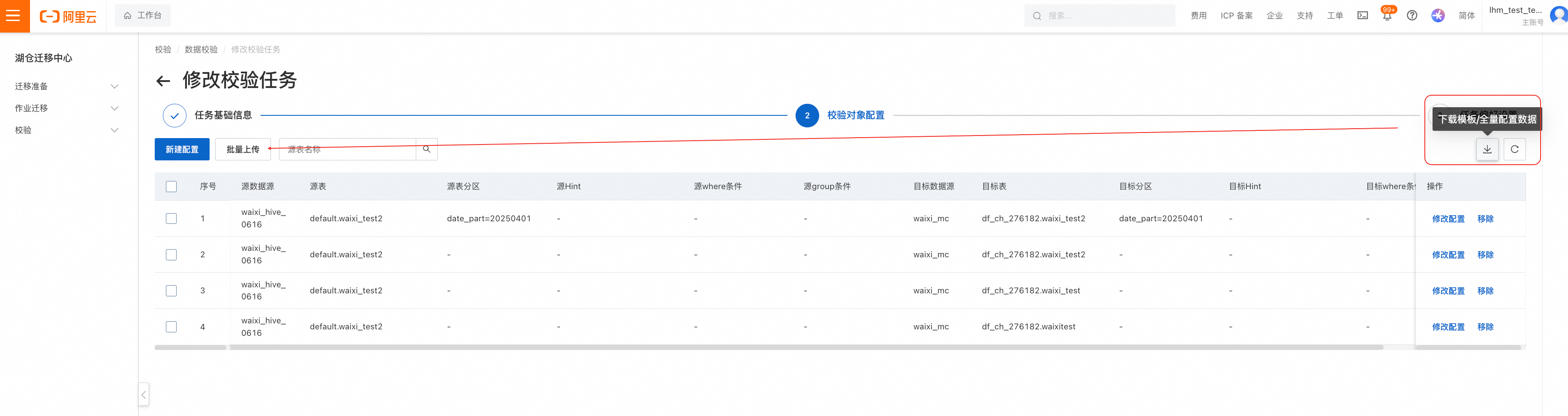Open the 工单 menu
1568x416 pixels.
[x=1335, y=16]
